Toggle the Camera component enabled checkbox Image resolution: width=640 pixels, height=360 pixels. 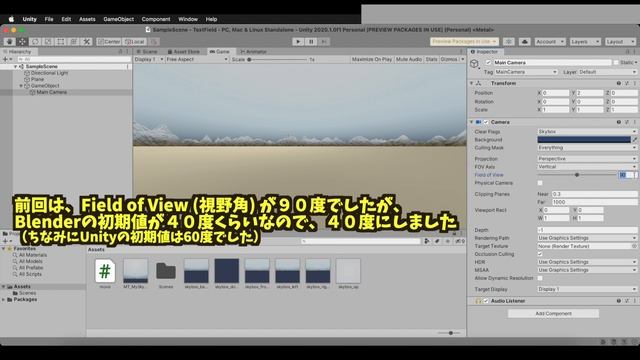[x=486, y=122]
